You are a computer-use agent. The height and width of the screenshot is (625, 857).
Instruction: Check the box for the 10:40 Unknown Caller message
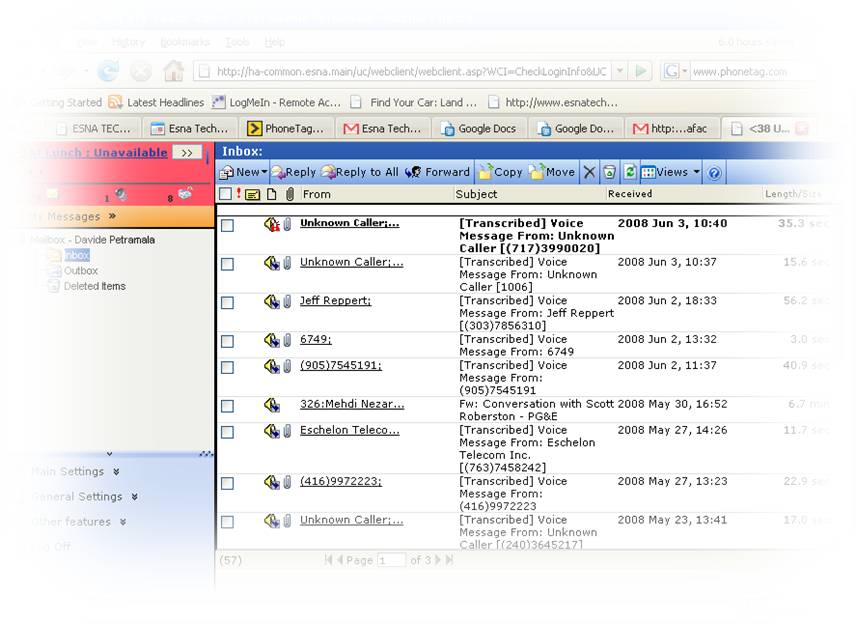[x=227, y=226]
